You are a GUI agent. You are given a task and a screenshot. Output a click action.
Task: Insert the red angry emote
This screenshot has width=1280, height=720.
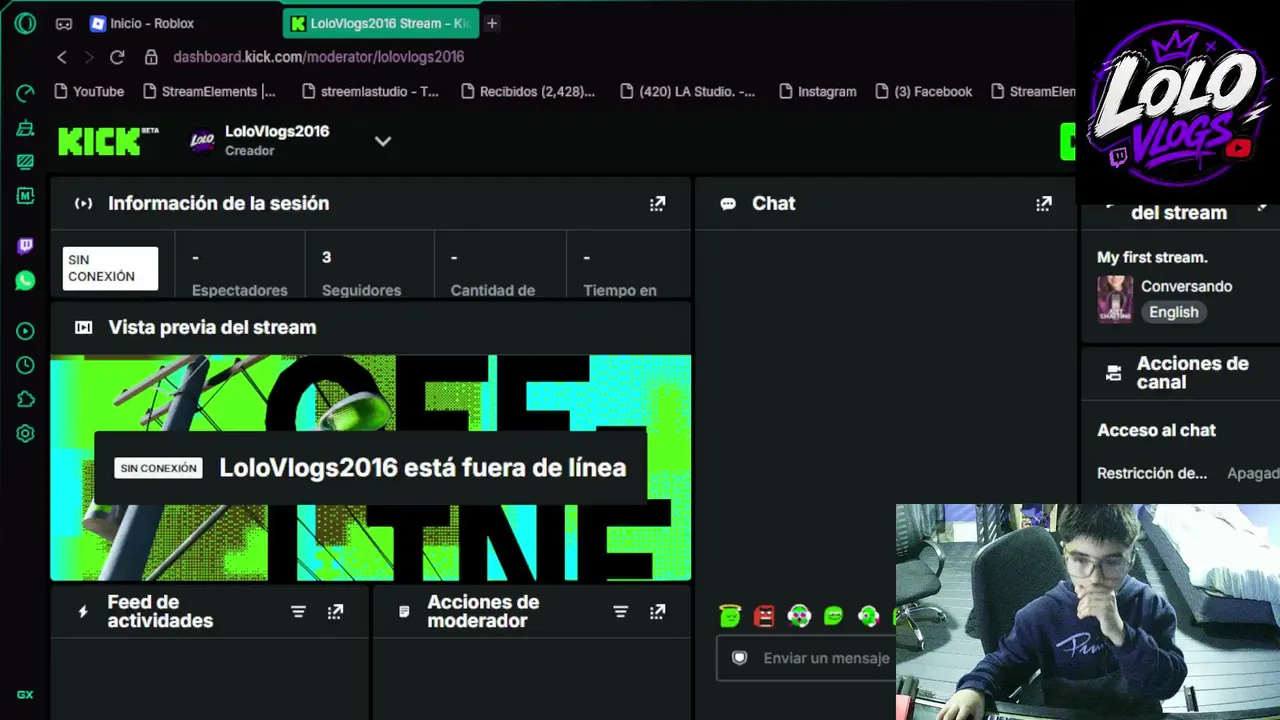point(764,616)
